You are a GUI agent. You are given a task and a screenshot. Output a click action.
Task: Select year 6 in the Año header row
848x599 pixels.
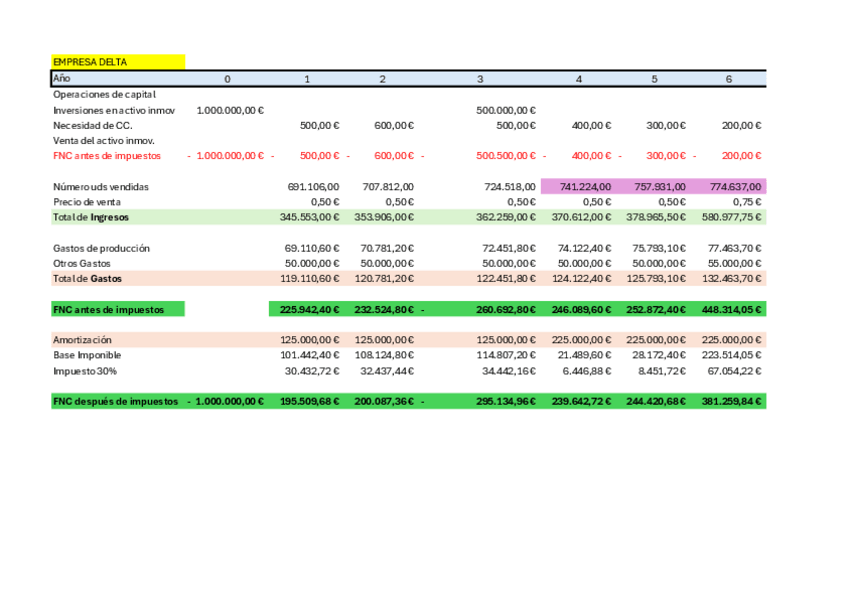pyautogui.click(x=728, y=79)
